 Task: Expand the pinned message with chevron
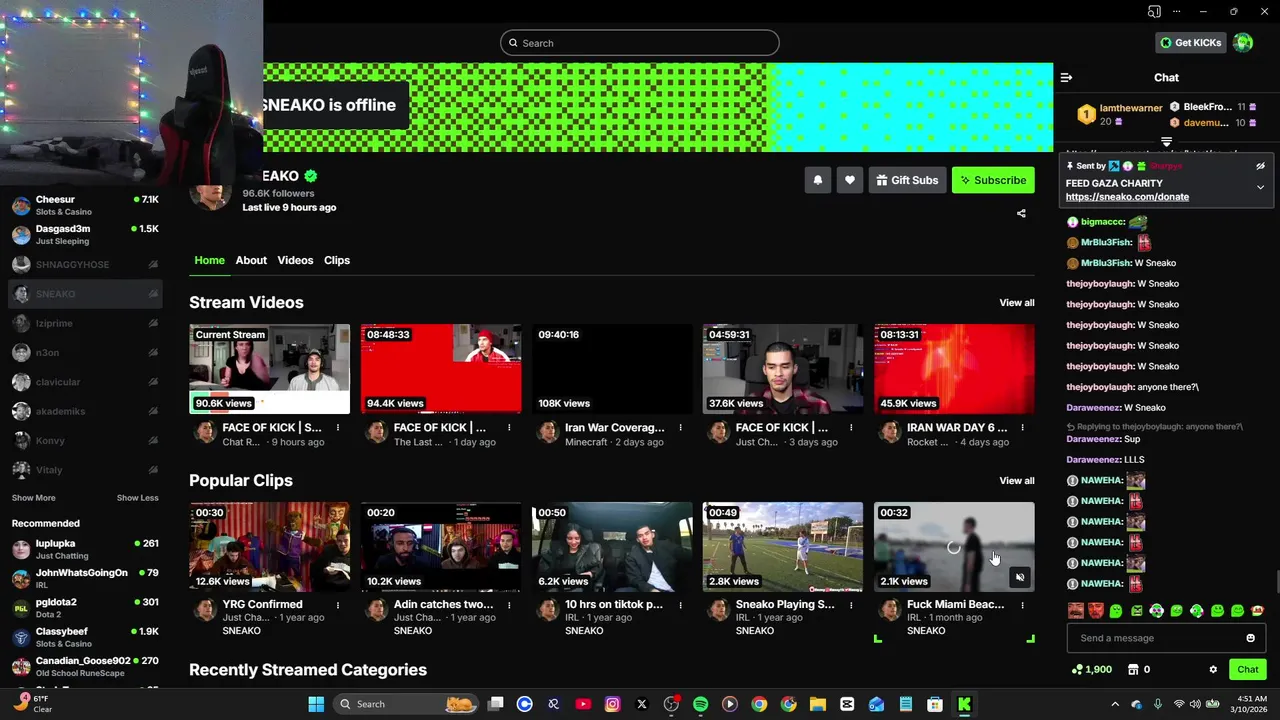click(1260, 187)
